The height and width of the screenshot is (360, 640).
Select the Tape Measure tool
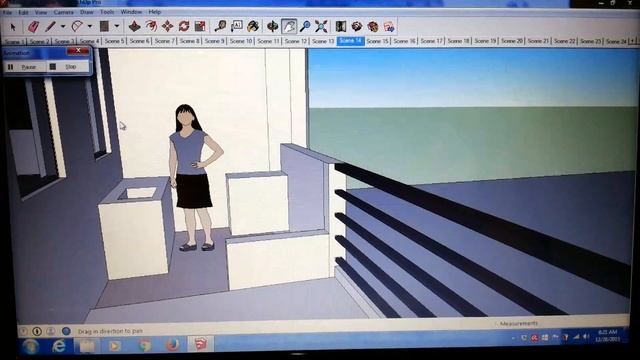(x=220, y=27)
